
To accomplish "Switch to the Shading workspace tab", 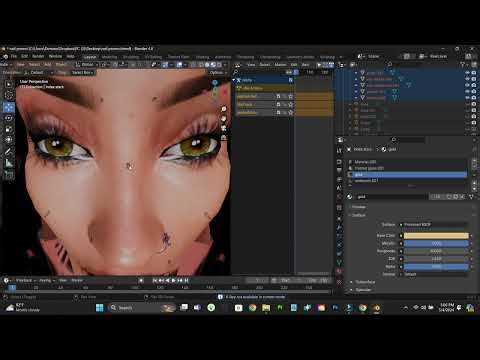I will 202,57.
